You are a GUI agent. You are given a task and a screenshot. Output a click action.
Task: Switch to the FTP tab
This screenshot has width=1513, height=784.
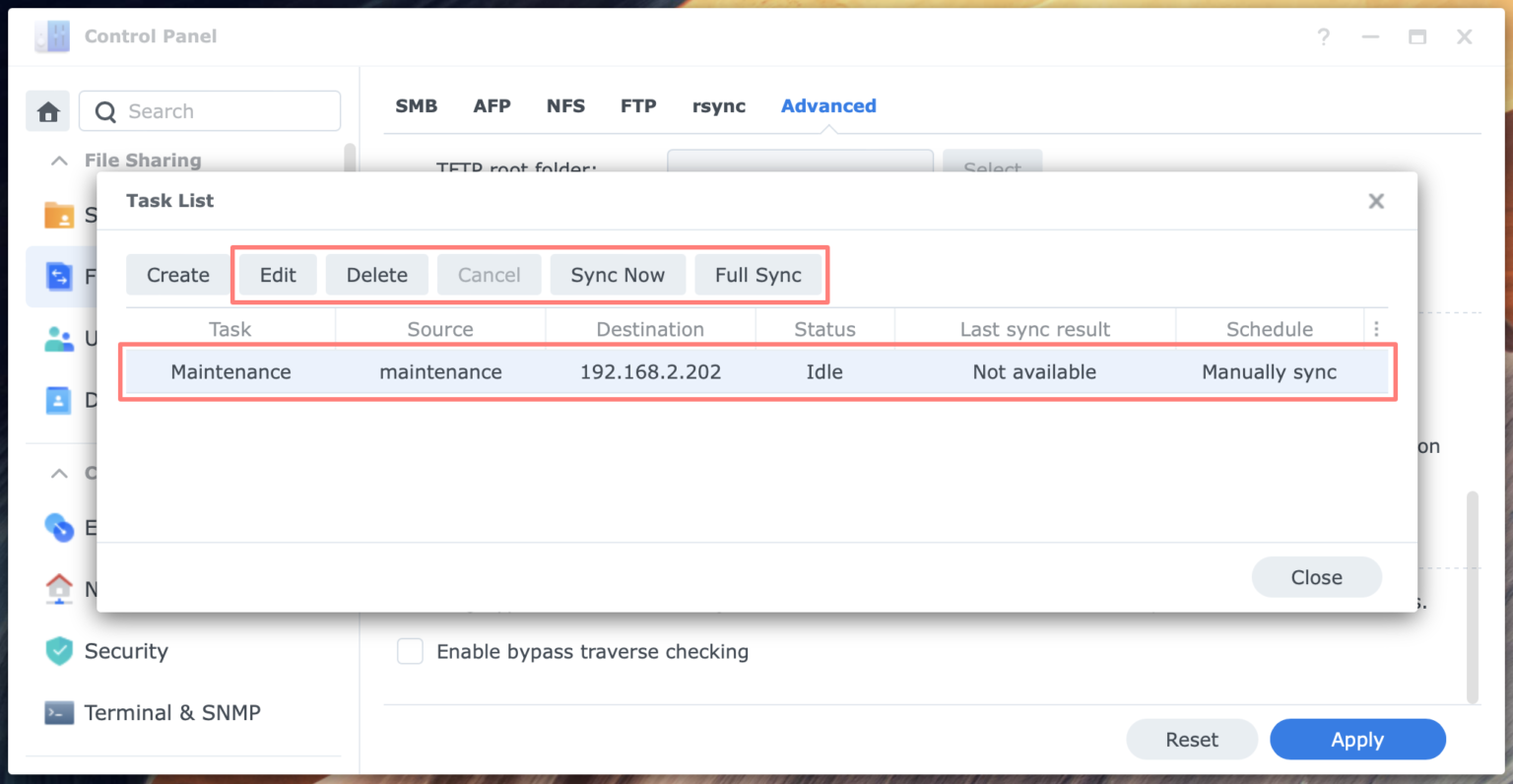point(638,106)
